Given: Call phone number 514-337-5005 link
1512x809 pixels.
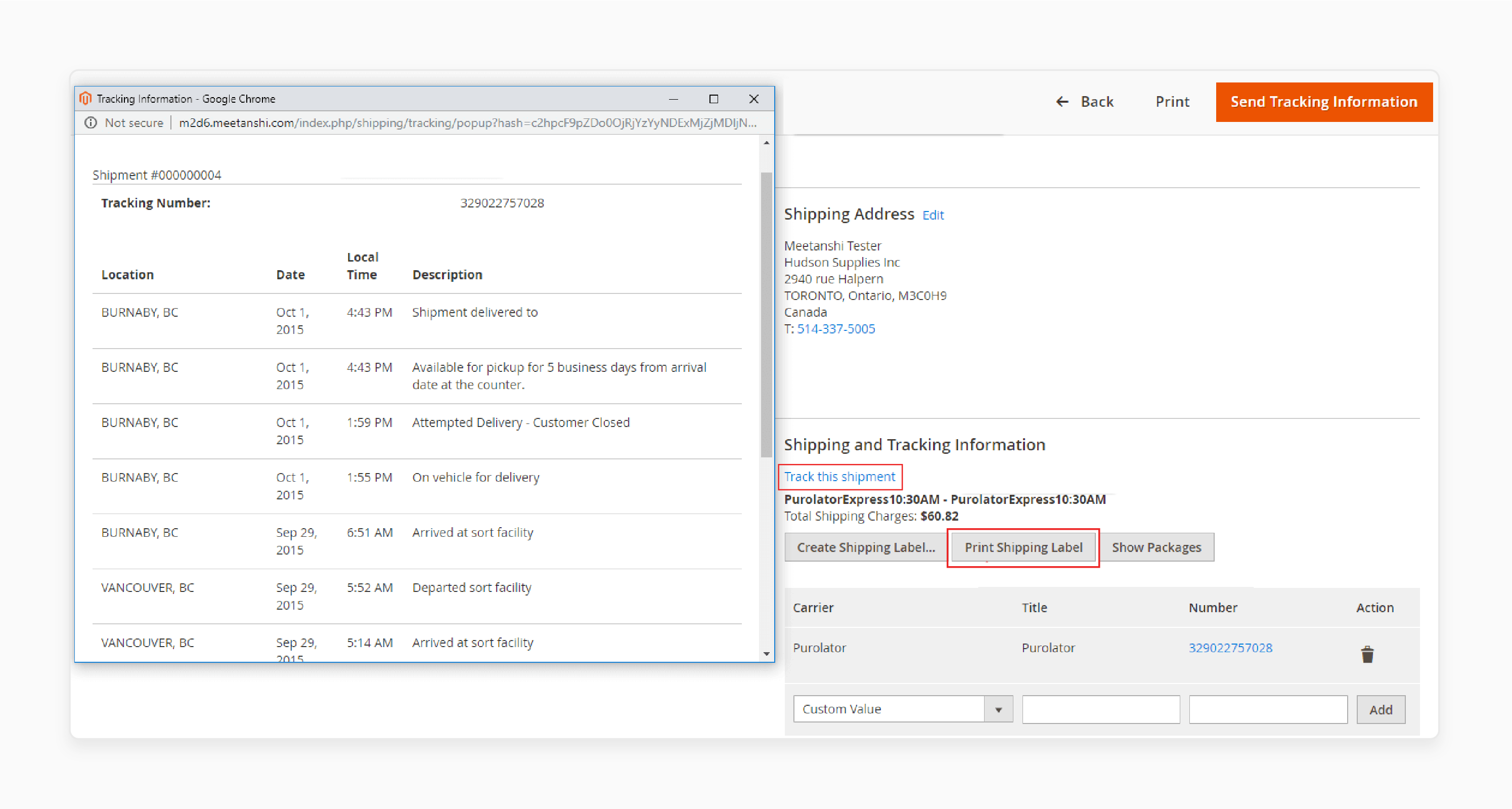Looking at the screenshot, I should [x=836, y=329].
